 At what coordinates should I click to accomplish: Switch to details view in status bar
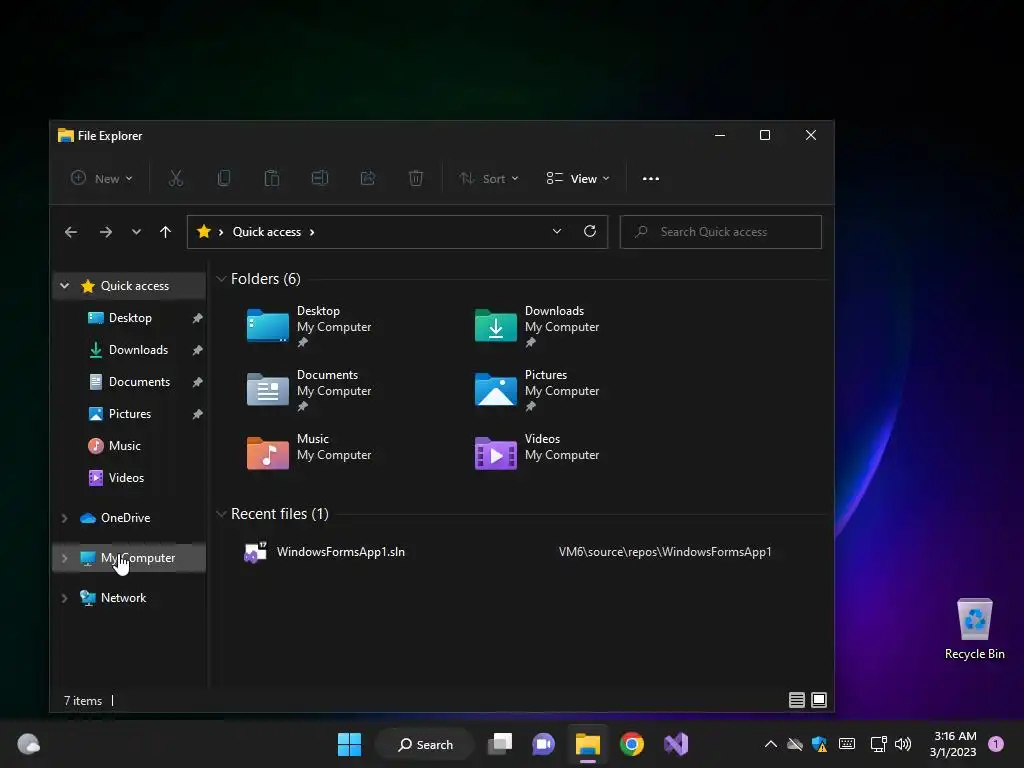pos(796,700)
